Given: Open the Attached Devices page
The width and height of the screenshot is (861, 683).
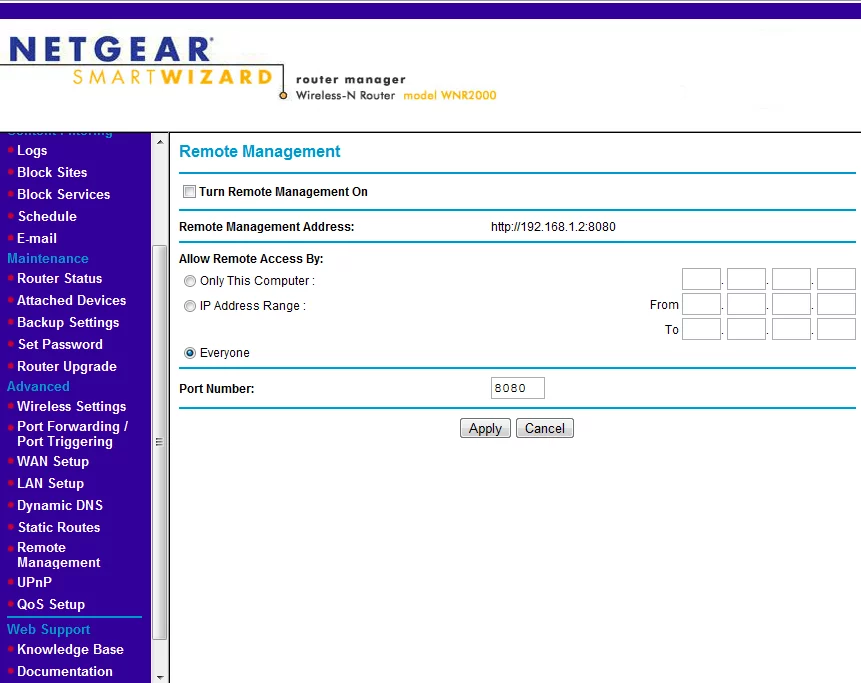Looking at the screenshot, I should pyautogui.click(x=71, y=300).
